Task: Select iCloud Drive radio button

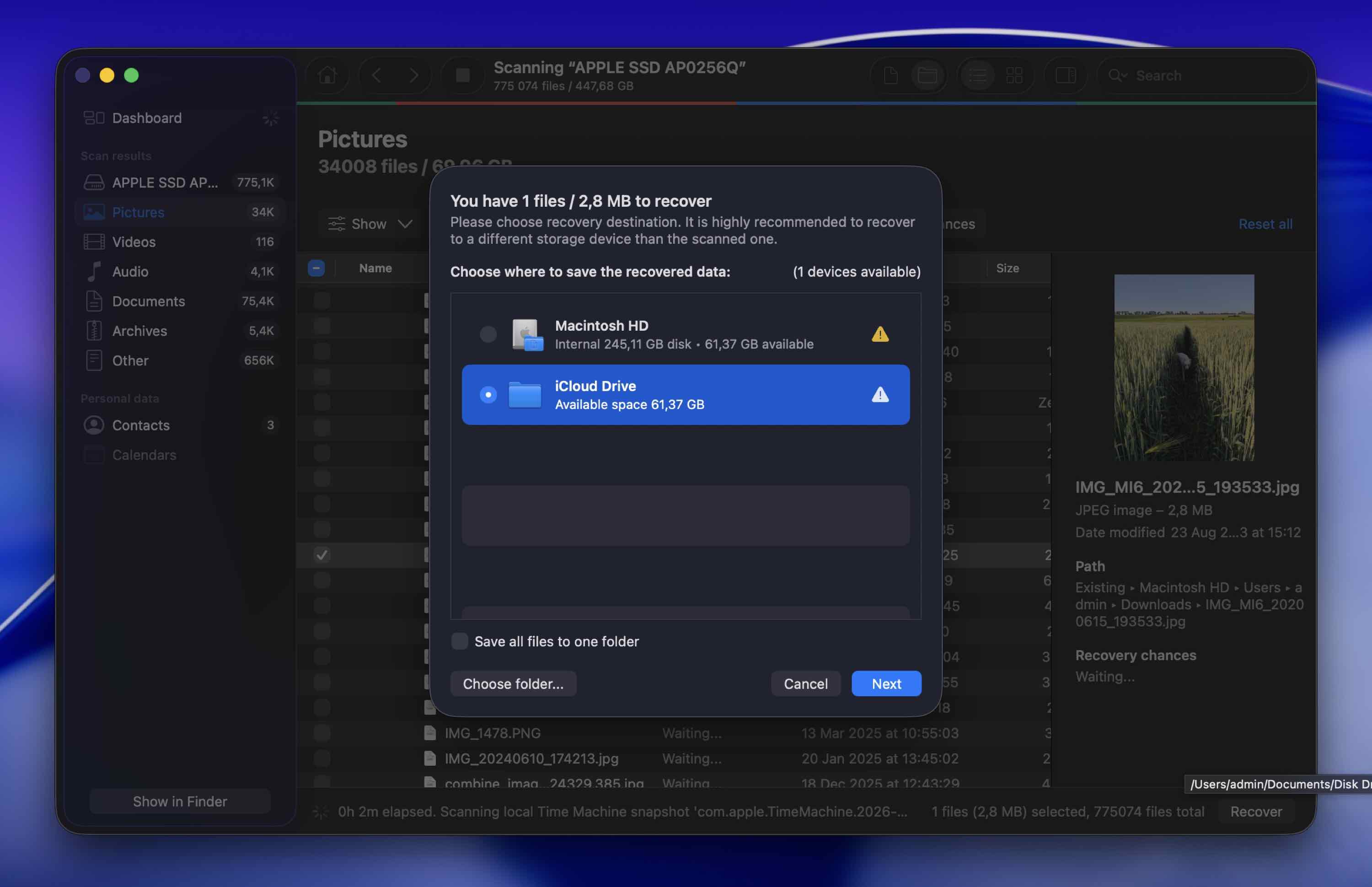Action: pos(488,394)
